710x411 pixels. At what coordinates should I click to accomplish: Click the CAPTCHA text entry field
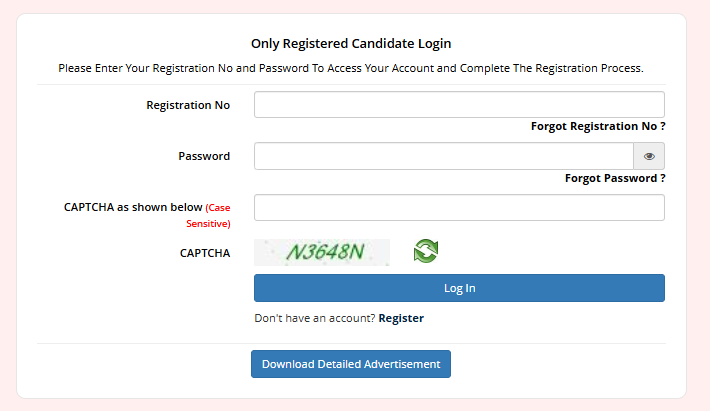[x=459, y=207]
